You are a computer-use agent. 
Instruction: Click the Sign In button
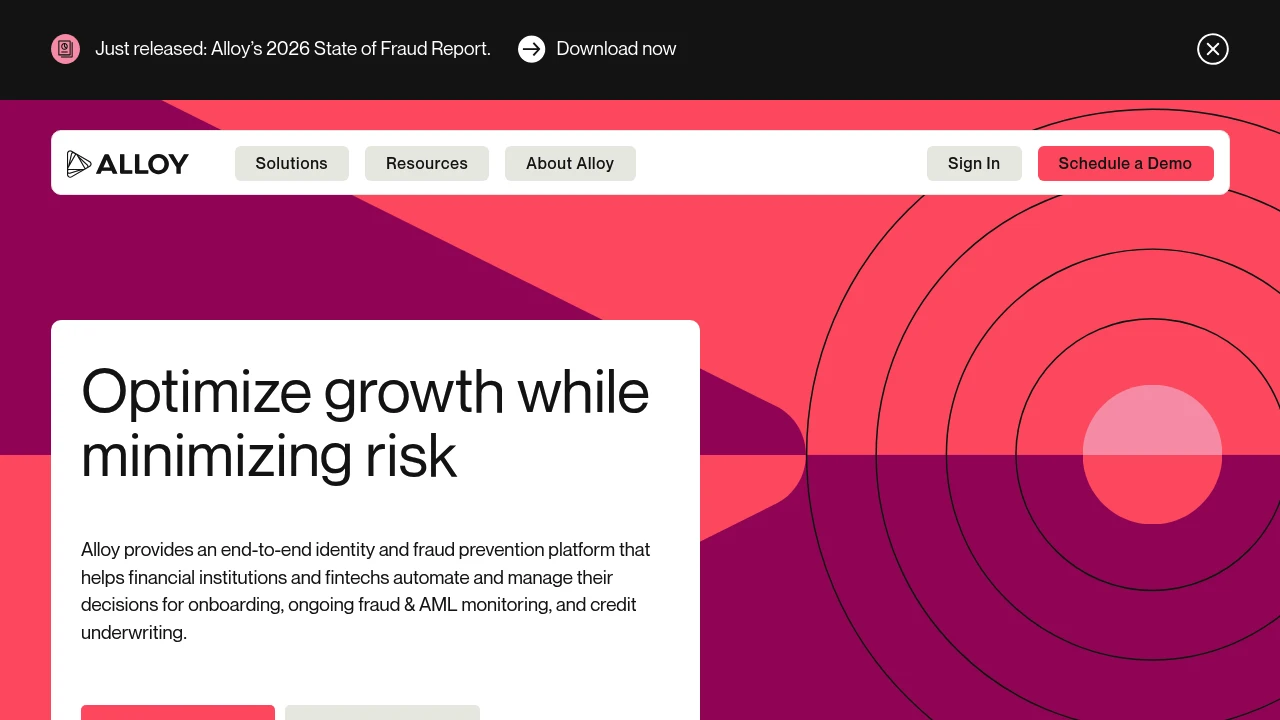(973, 164)
